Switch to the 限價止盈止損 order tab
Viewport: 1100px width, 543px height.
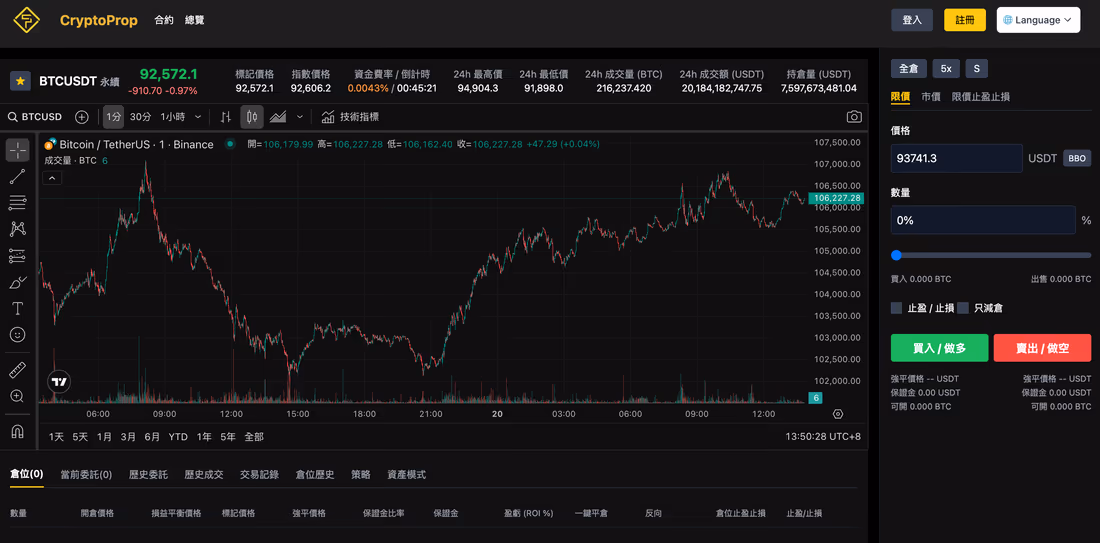981,97
